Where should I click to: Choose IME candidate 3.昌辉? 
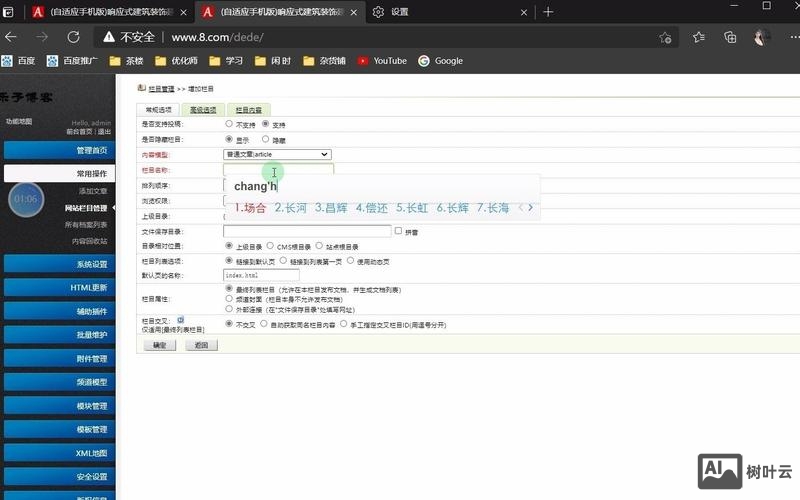click(x=331, y=208)
